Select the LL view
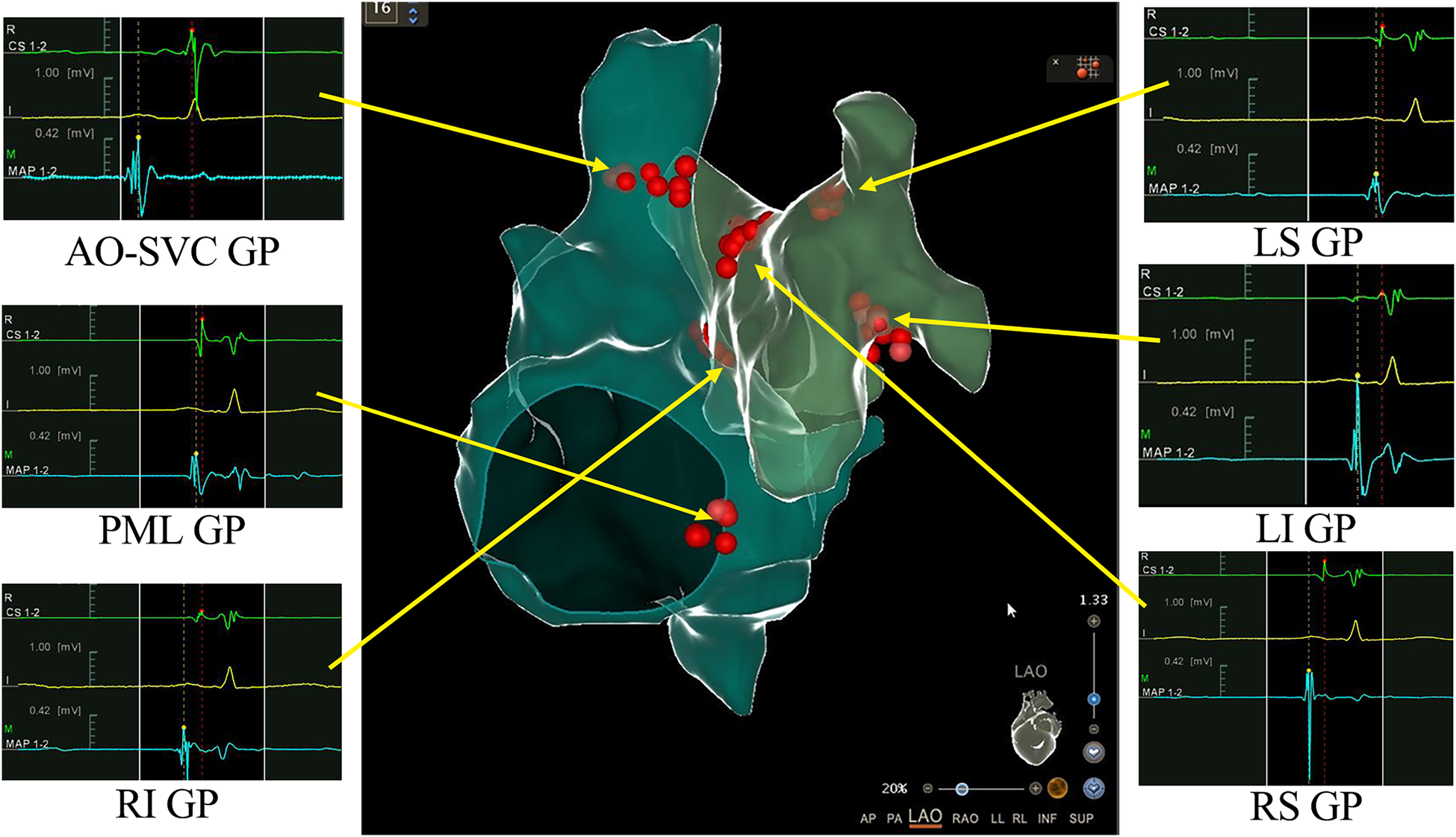Screen dimensions: 1456x837 [x=997, y=818]
